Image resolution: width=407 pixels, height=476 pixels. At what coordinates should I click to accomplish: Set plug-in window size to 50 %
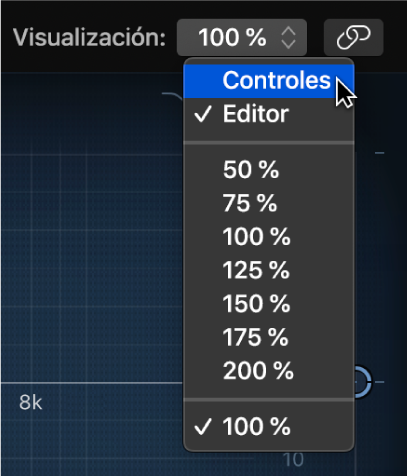(269, 170)
